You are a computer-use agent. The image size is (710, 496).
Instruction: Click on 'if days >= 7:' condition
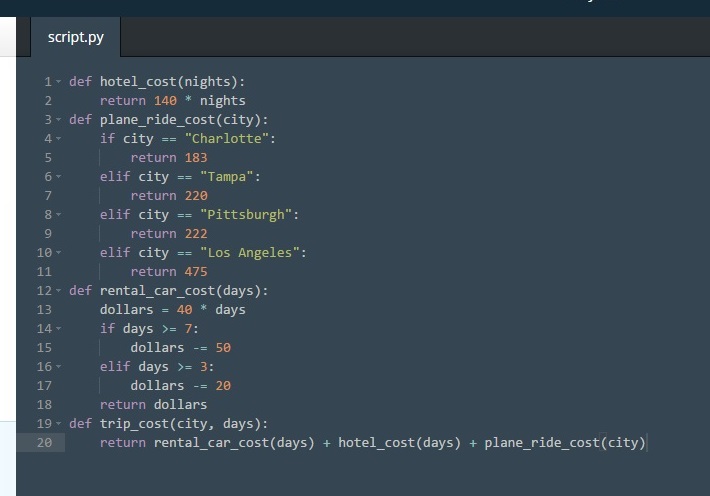[x=149, y=329]
